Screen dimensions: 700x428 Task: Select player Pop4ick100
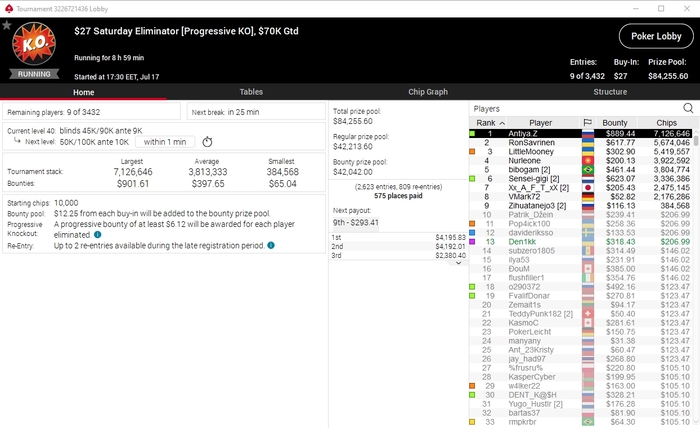(x=580, y=224)
